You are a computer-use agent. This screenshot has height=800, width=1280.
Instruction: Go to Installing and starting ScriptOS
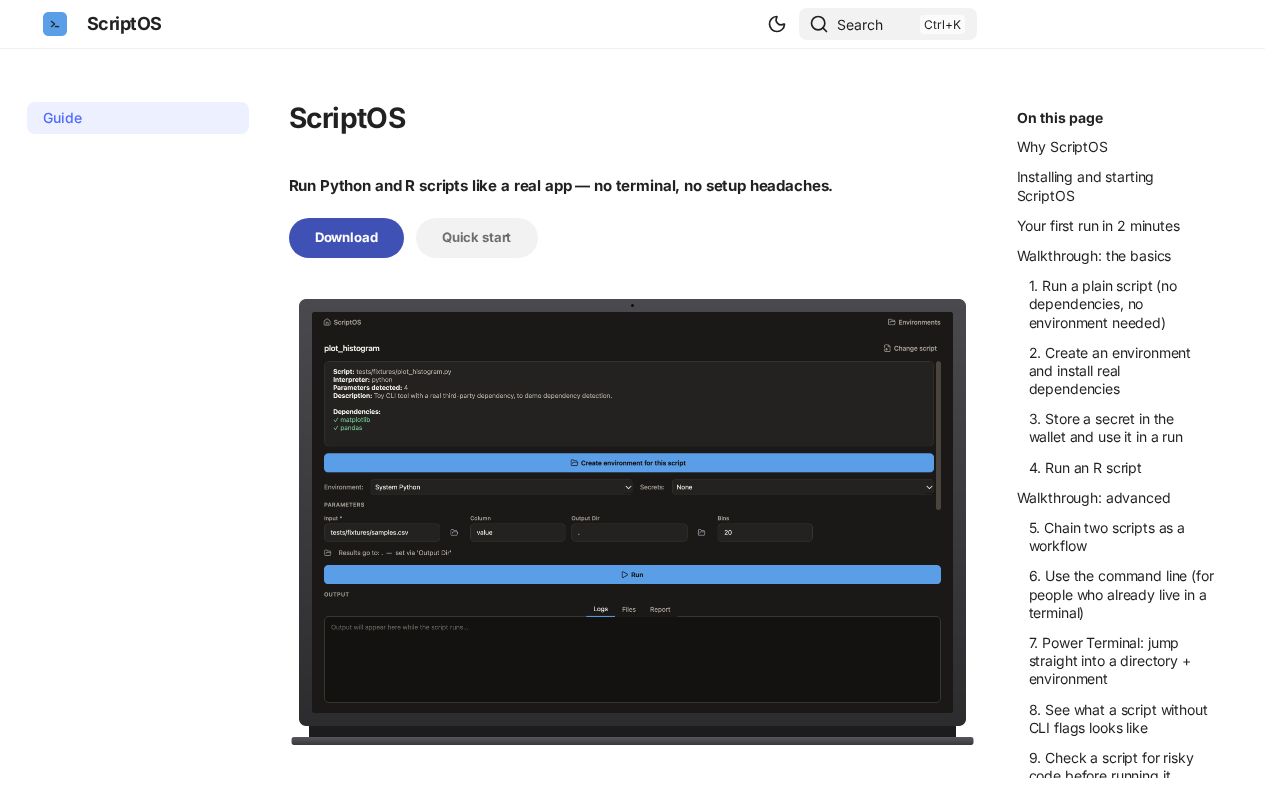pyautogui.click(x=1085, y=186)
